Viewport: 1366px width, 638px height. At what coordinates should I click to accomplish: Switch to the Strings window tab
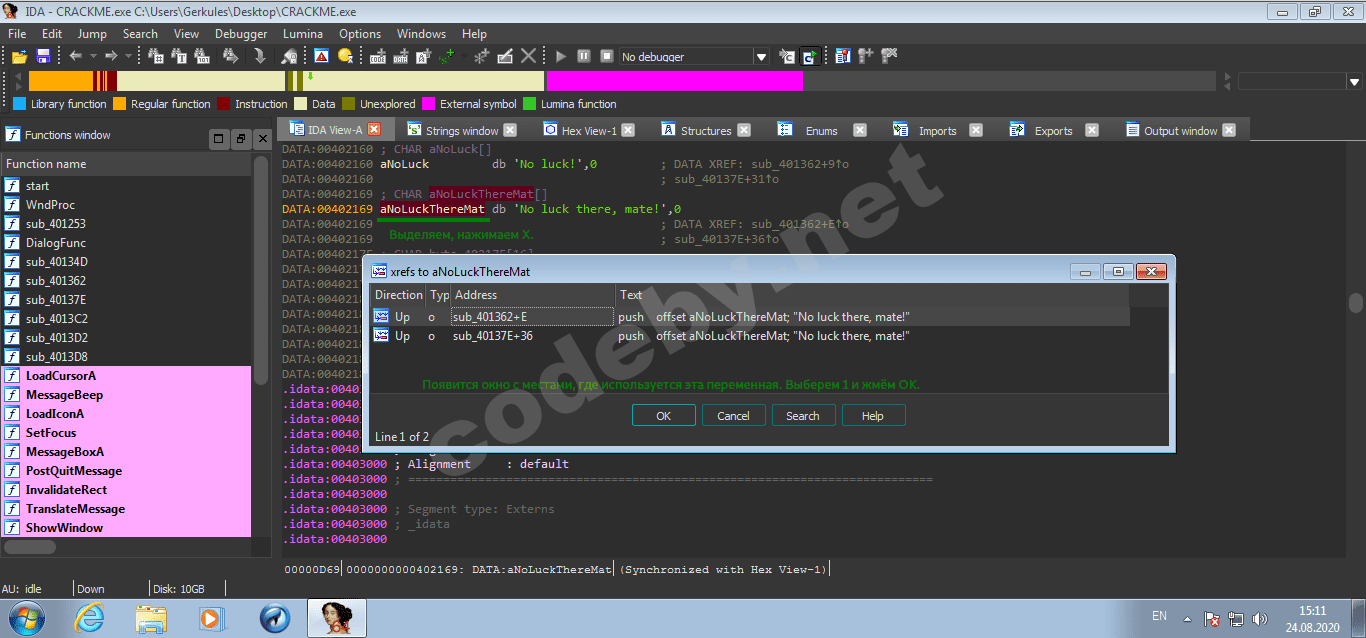click(462, 131)
